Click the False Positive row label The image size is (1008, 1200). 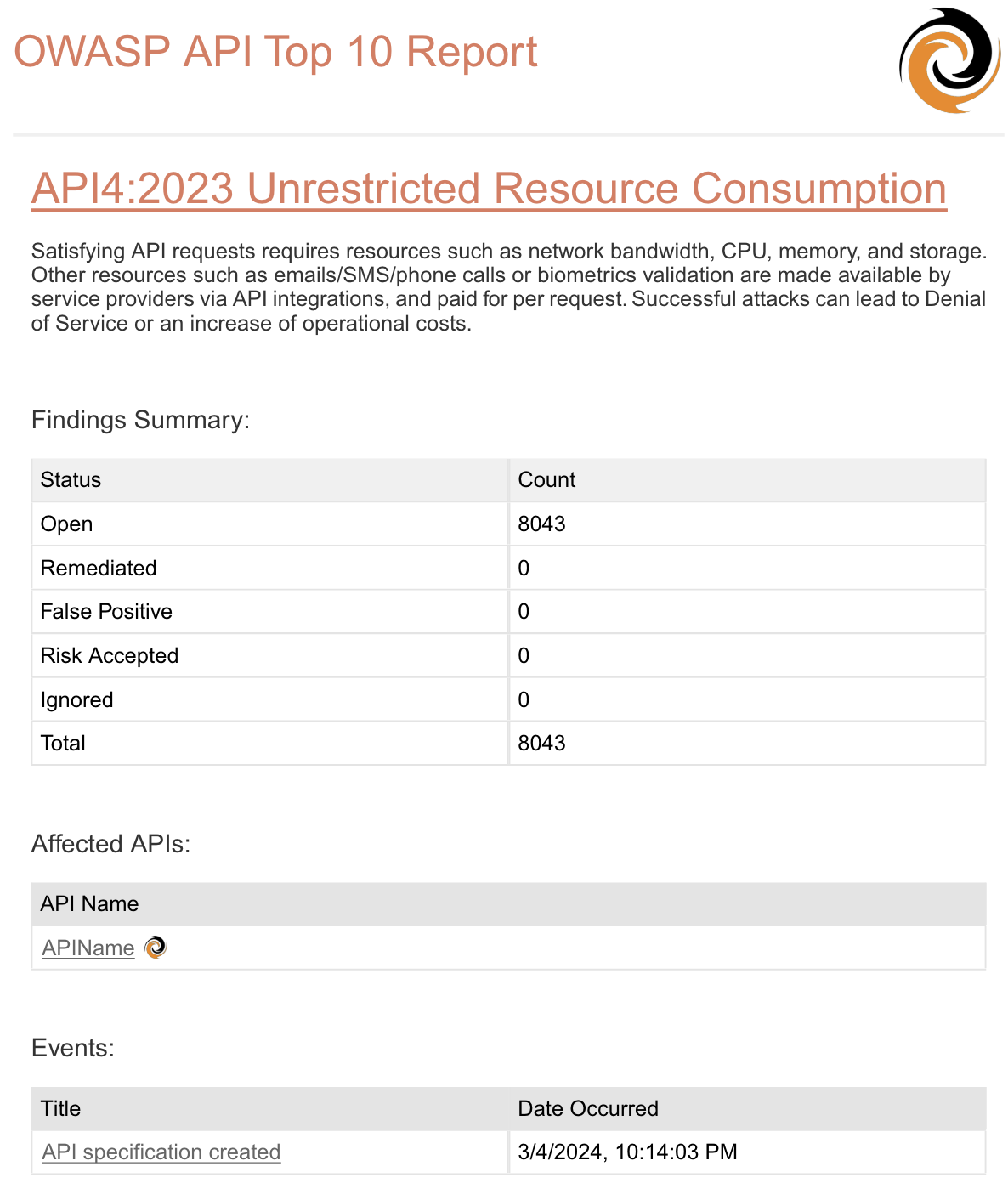click(x=106, y=611)
